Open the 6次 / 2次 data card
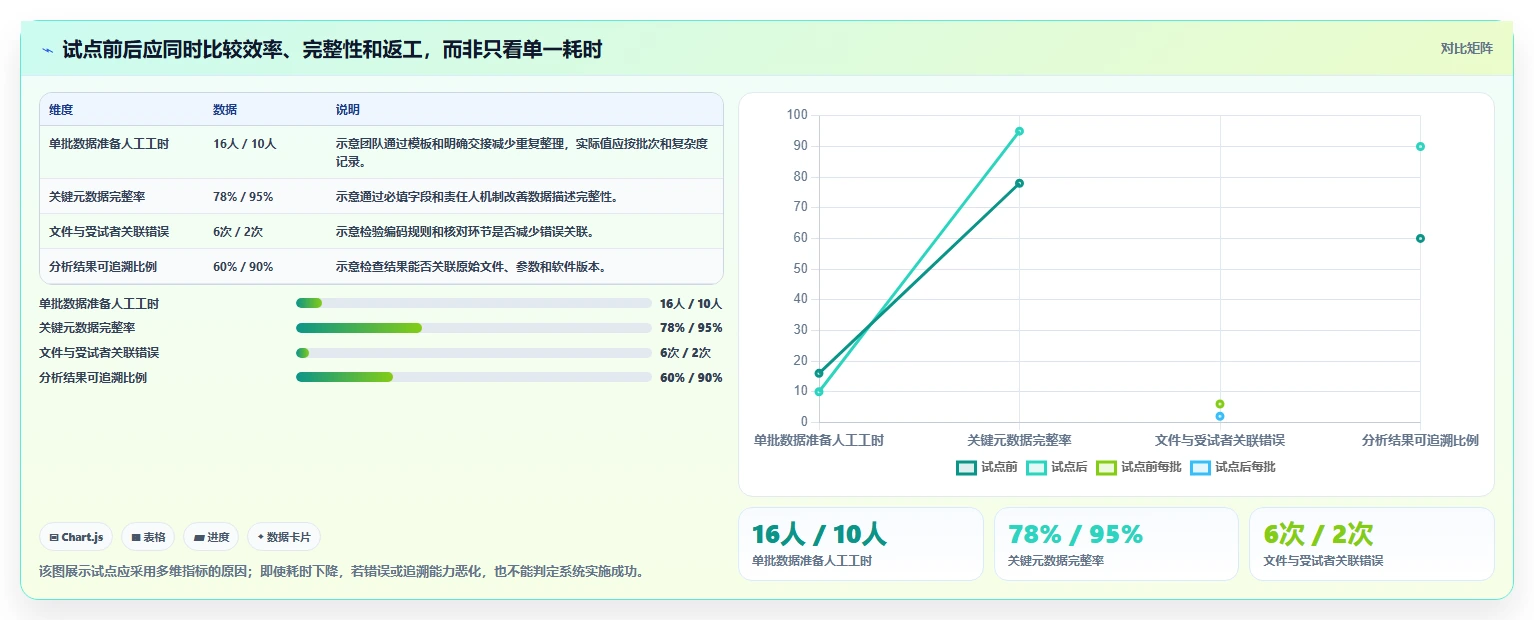This screenshot has width=1534, height=620. [x=1372, y=544]
